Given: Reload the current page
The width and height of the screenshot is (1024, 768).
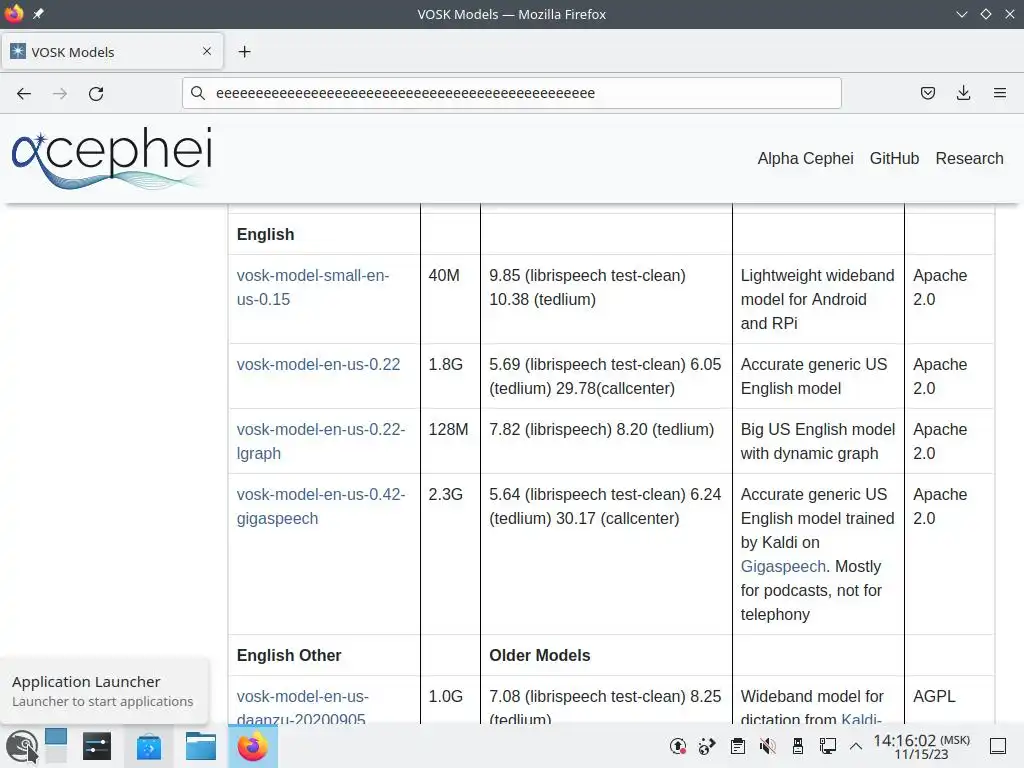Looking at the screenshot, I should (96, 93).
